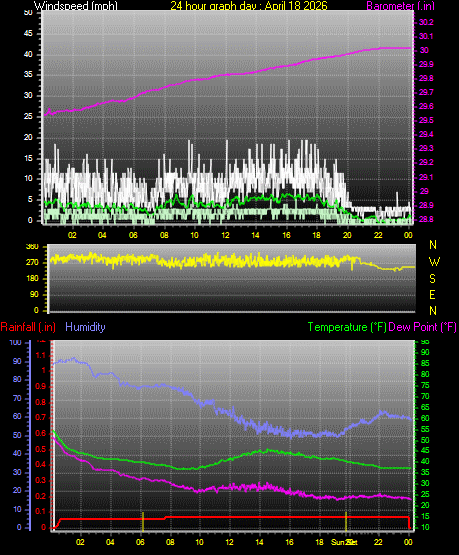Click the 100 value on humidity scale

[x=16, y=342]
